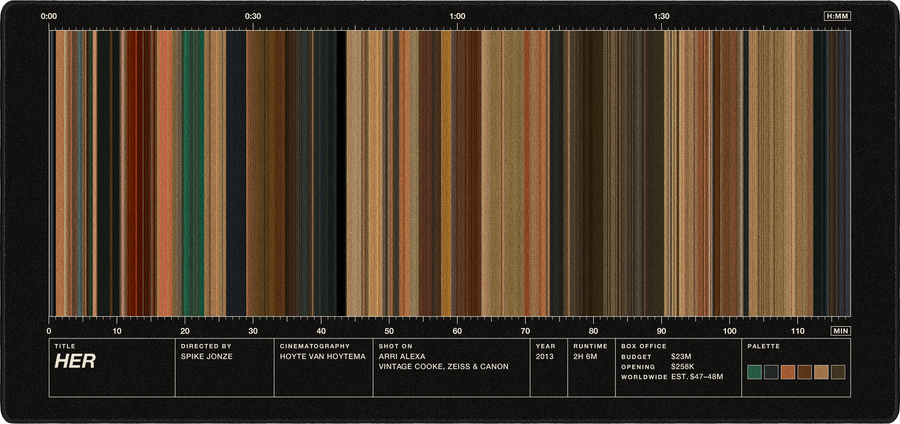
Task: Choose the orange palette swatch
Action: point(788,372)
